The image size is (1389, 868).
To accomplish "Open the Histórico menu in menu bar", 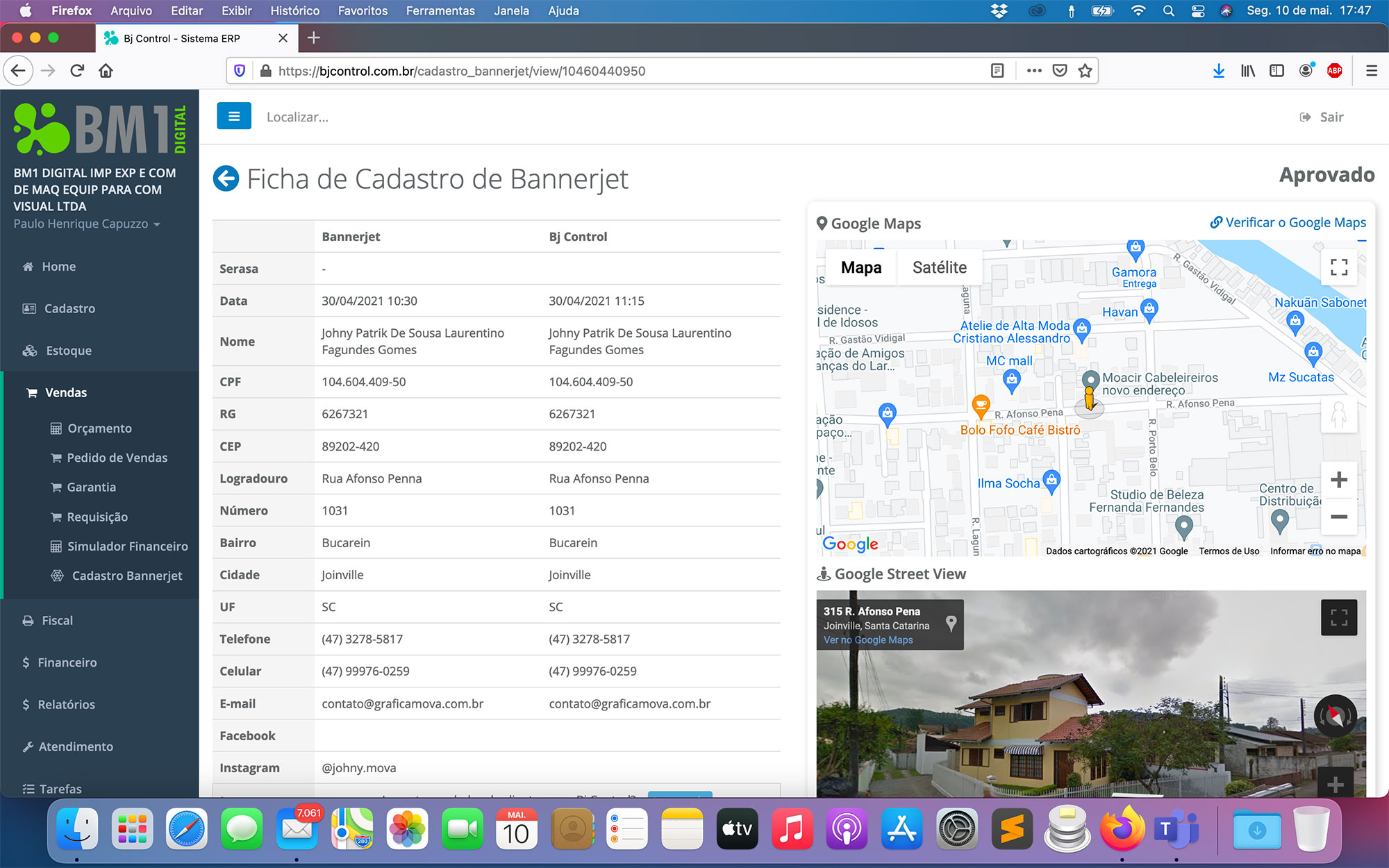I will [294, 10].
